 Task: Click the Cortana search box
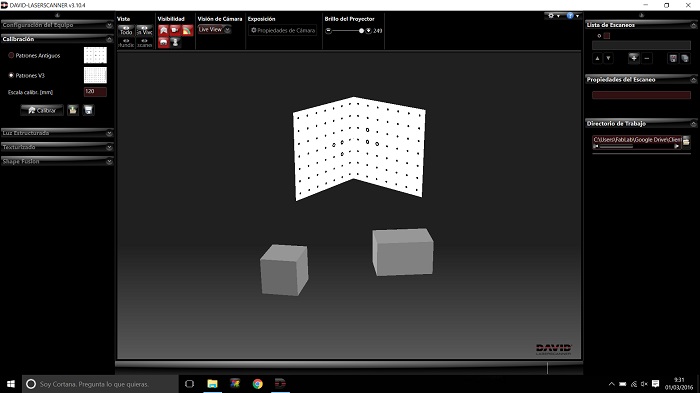click(100, 384)
